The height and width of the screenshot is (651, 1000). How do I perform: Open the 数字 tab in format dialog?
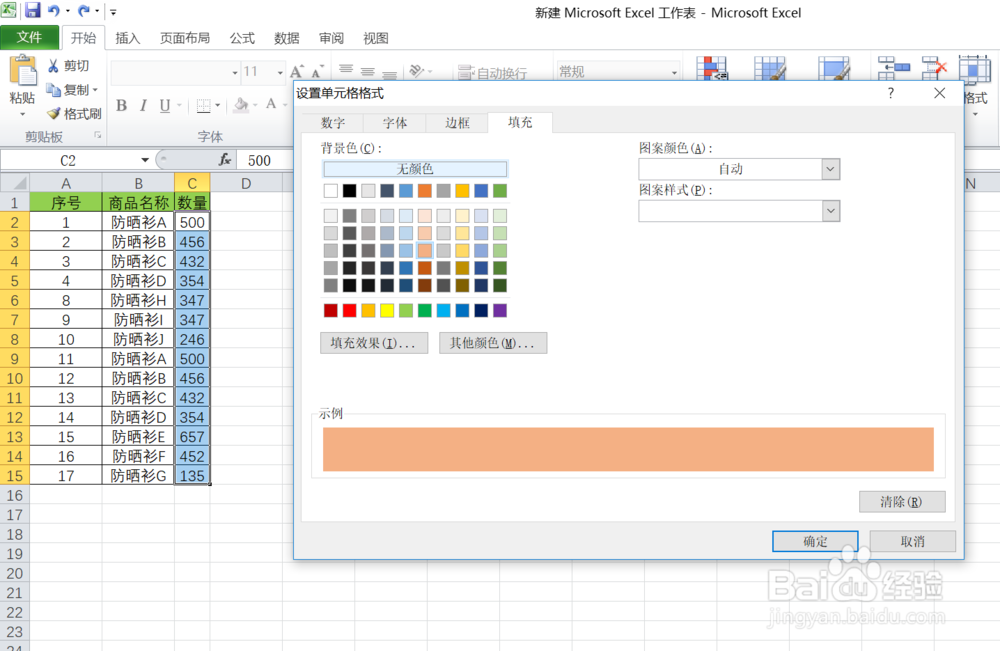pos(333,122)
